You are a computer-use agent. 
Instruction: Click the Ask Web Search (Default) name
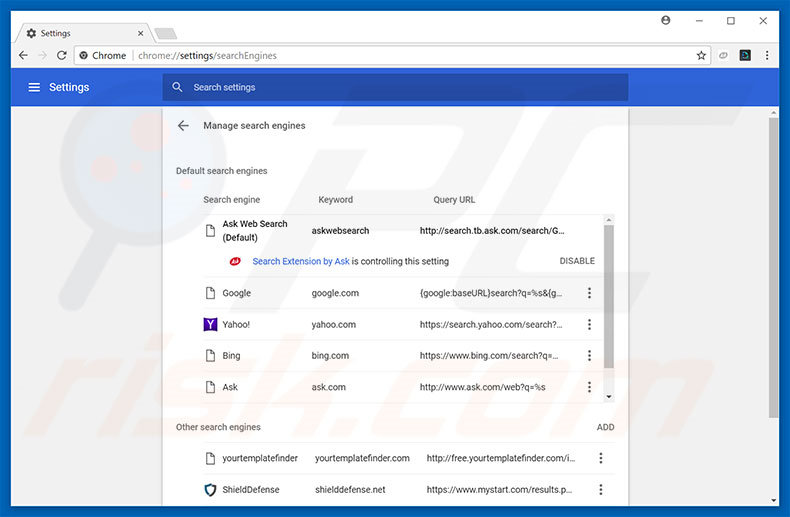(255, 231)
